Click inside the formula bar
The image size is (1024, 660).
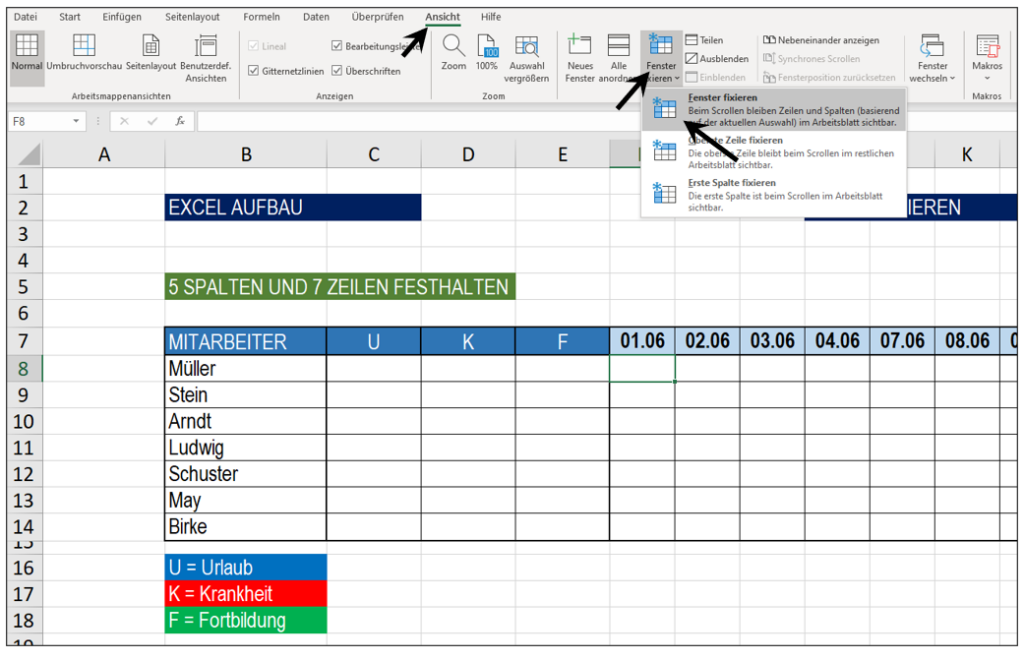pyautogui.click(x=418, y=121)
